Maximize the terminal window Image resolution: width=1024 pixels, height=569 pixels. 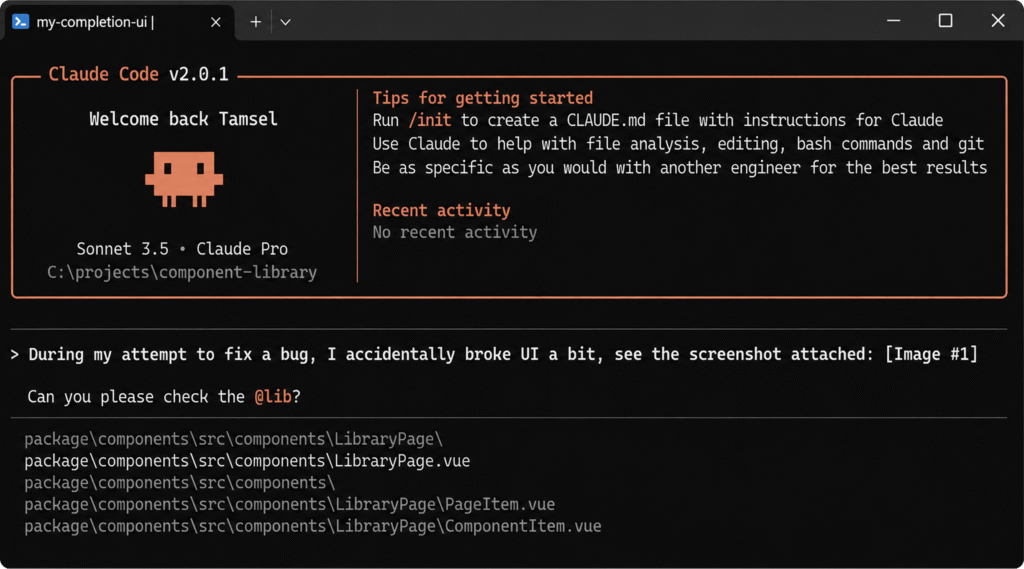(x=945, y=21)
